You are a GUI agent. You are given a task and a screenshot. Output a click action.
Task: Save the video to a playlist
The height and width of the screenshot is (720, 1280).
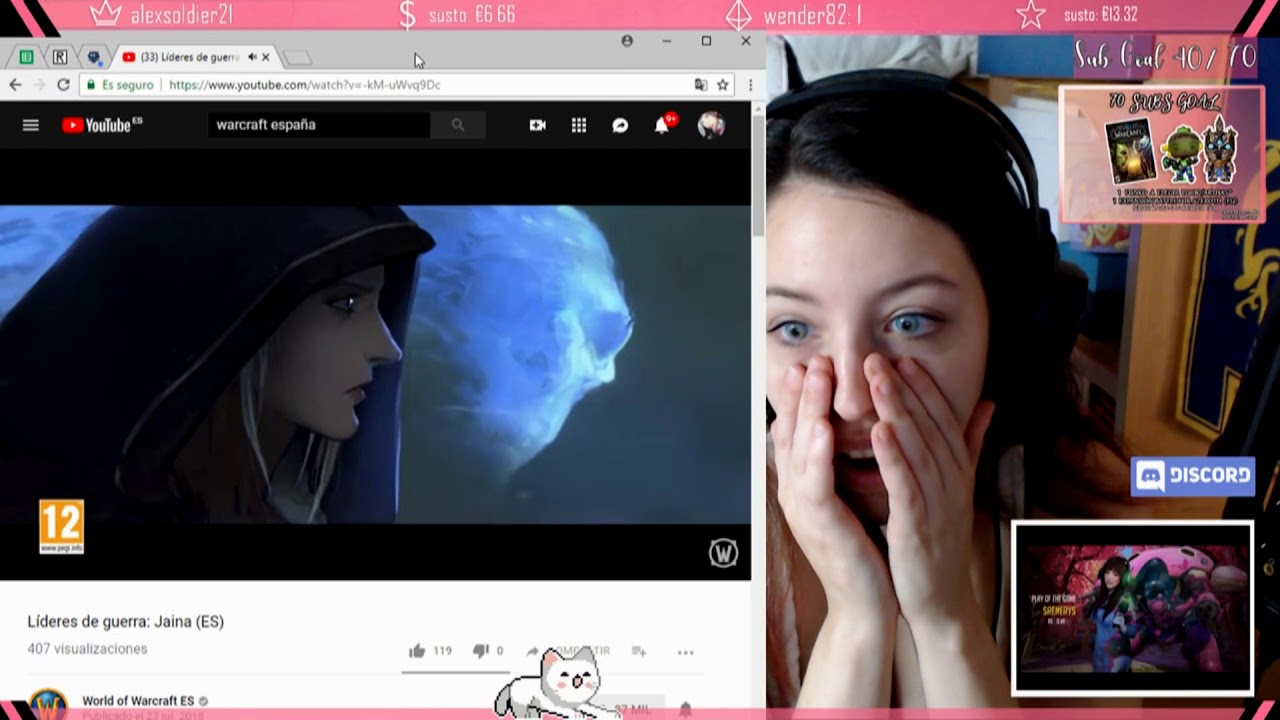point(639,651)
